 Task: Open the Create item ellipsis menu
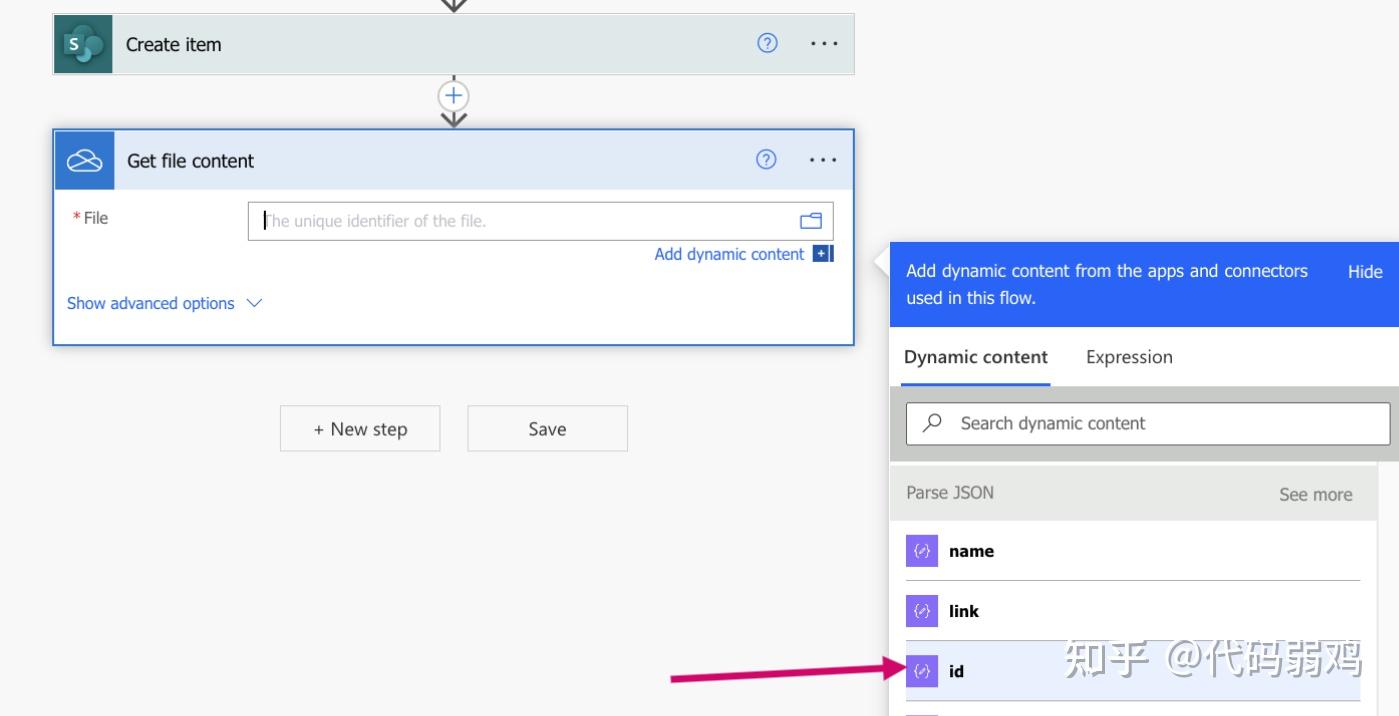(x=824, y=44)
